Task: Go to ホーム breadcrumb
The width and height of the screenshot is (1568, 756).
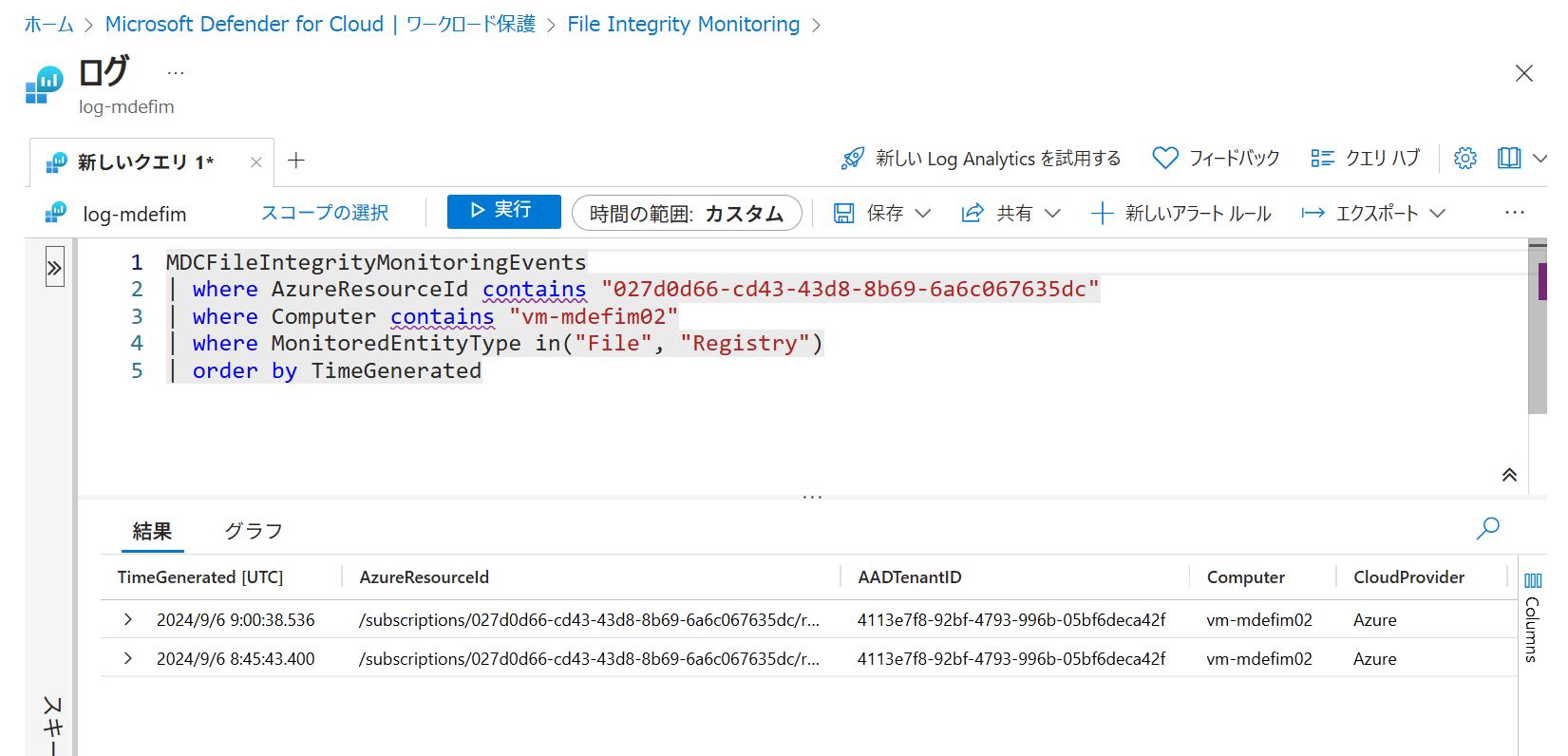Action: click(x=48, y=24)
